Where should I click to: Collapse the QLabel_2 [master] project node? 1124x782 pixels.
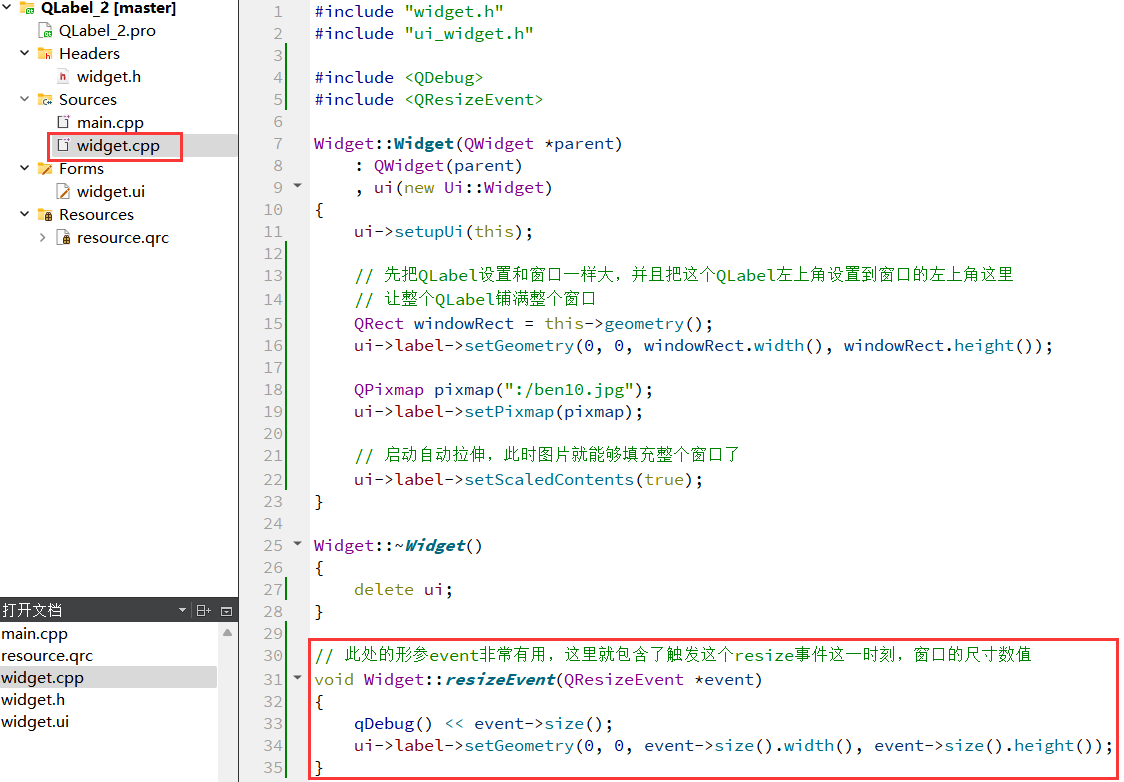coord(6,8)
